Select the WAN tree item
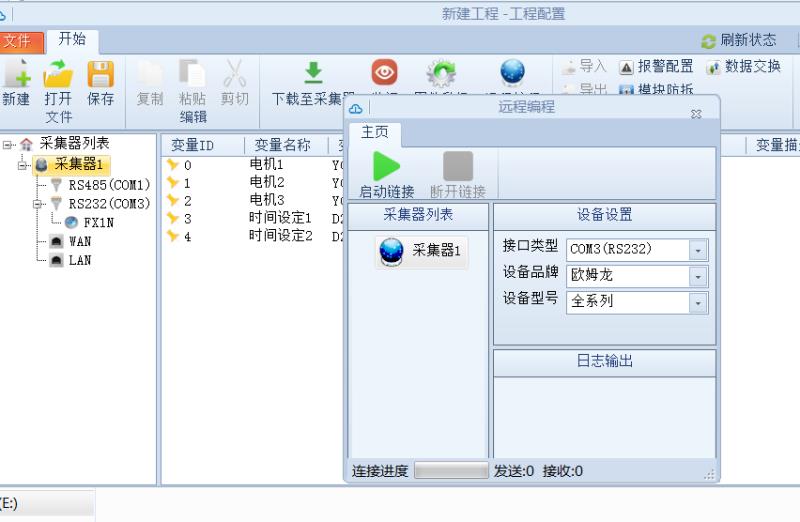Image resolution: width=800 pixels, height=522 pixels. [79, 241]
